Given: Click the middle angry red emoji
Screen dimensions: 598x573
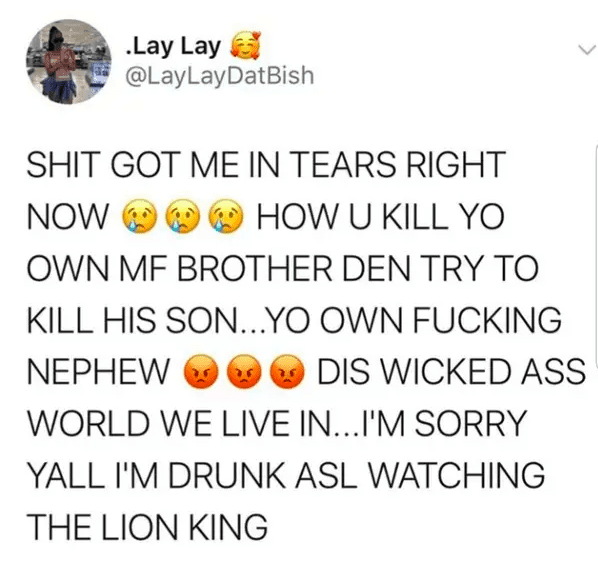Looking at the screenshot, I should 244,372.
